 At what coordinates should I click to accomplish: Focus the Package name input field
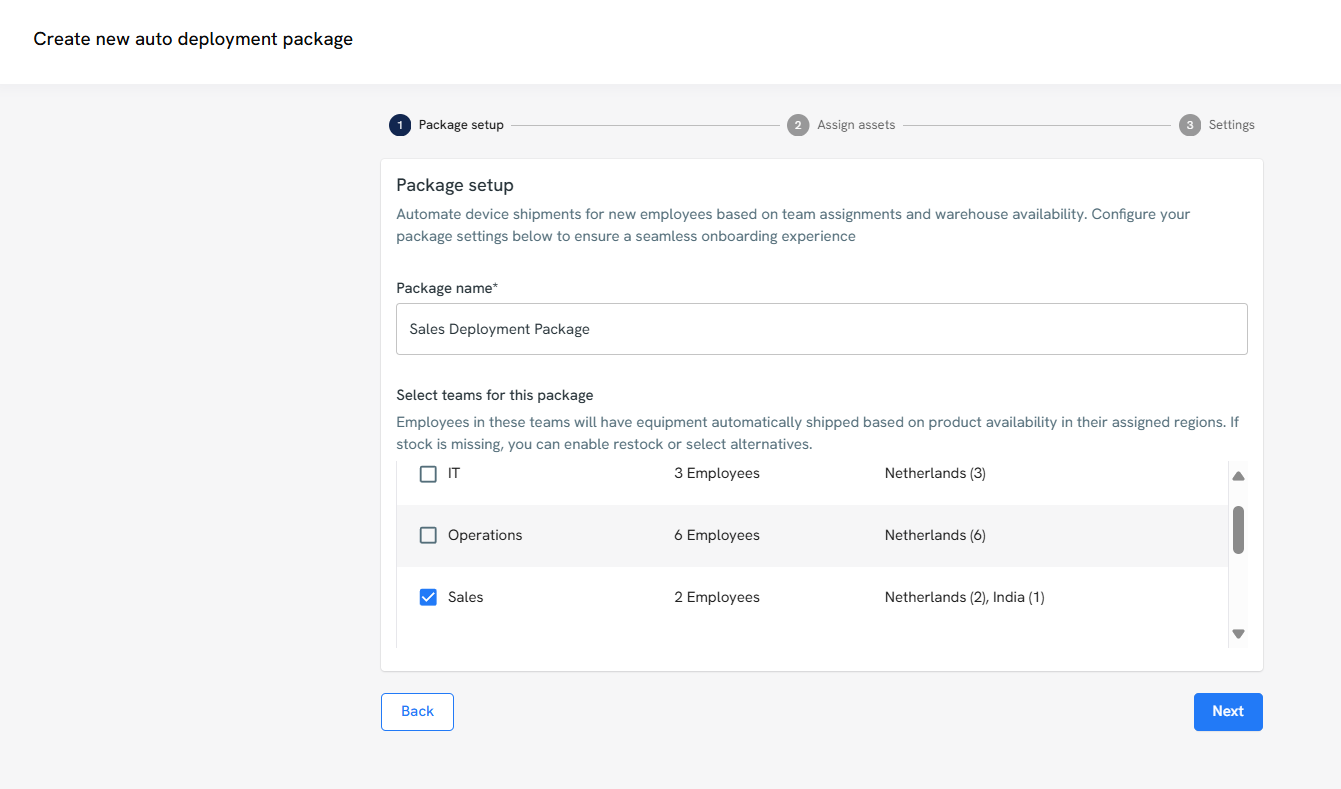821,329
